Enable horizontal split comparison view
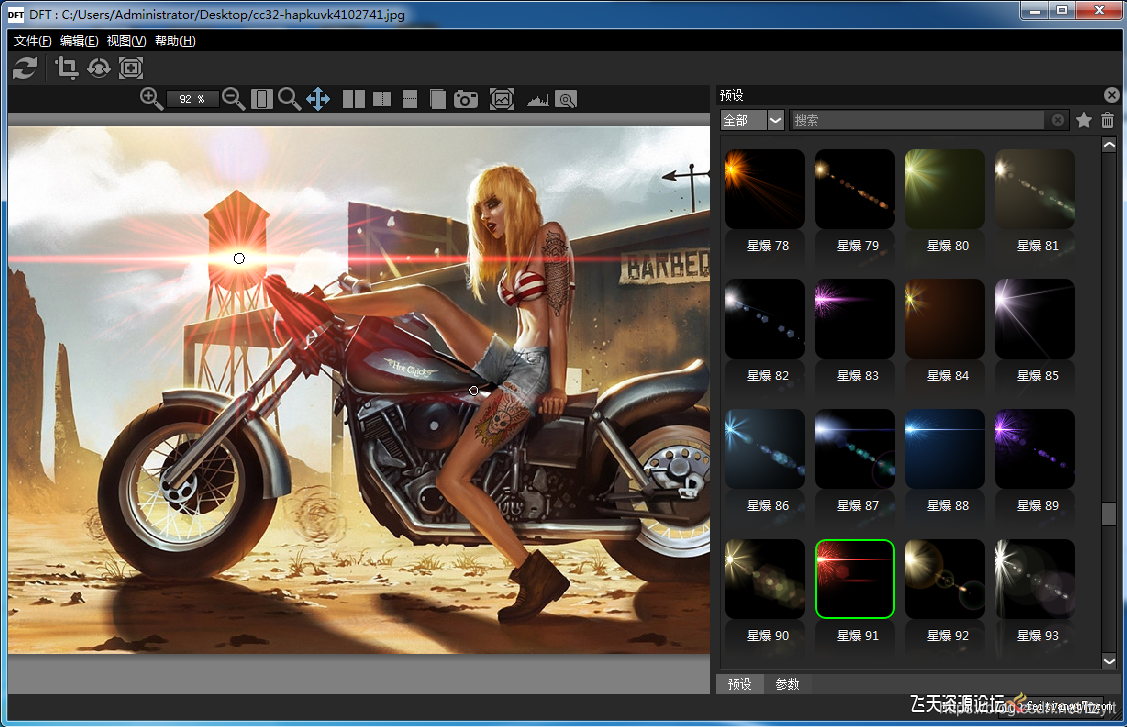The width and height of the screenshot is (1127, 727). coord(410,99)
